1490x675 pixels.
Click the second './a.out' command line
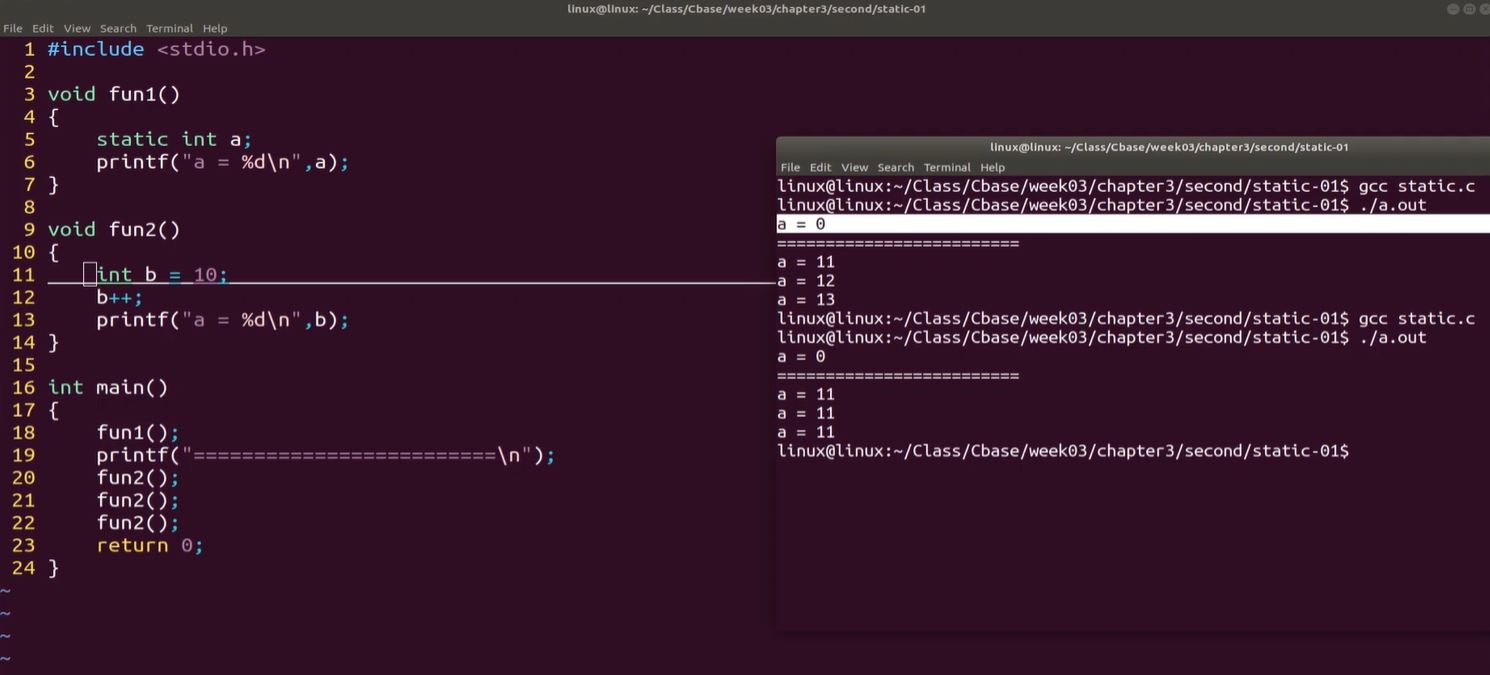tap(1102, 338)
